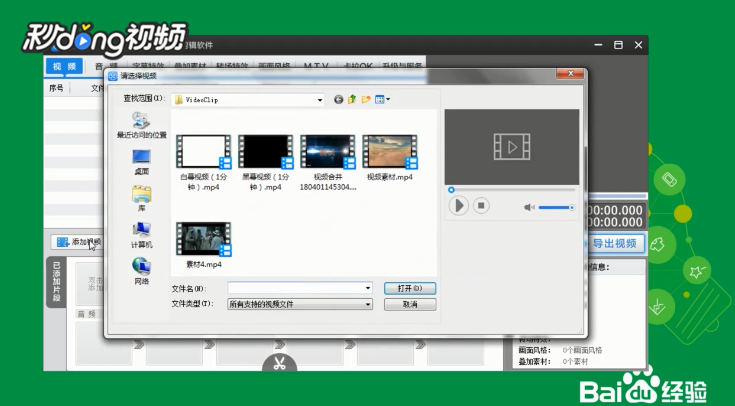Close the 请选择视频 dialog
This screenshot has width=735, height=406.
click(570, 74)
